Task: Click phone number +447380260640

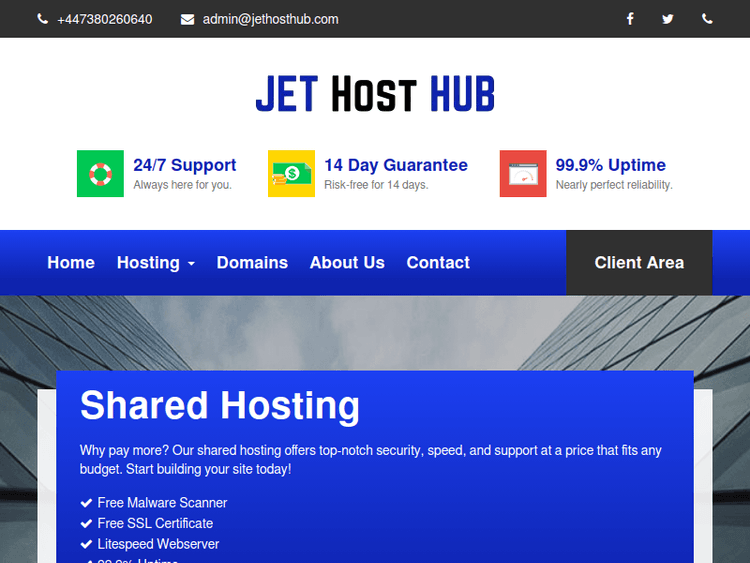Action: click(x=105, y=20)
